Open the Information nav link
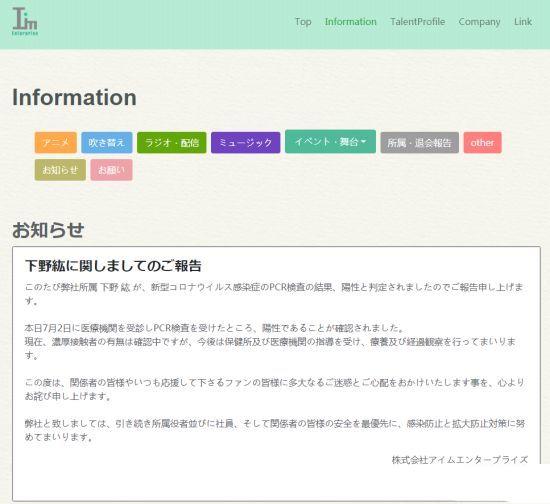 point(350,22)
